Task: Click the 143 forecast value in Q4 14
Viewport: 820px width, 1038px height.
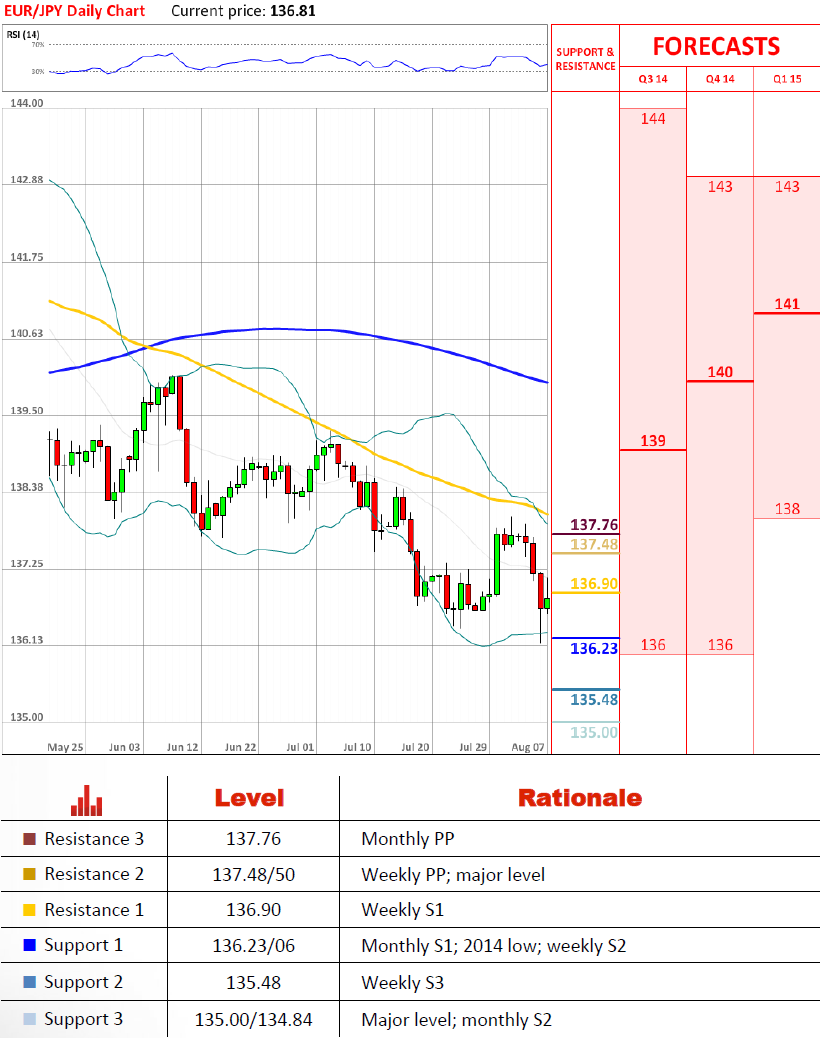Action: (720, 187)
